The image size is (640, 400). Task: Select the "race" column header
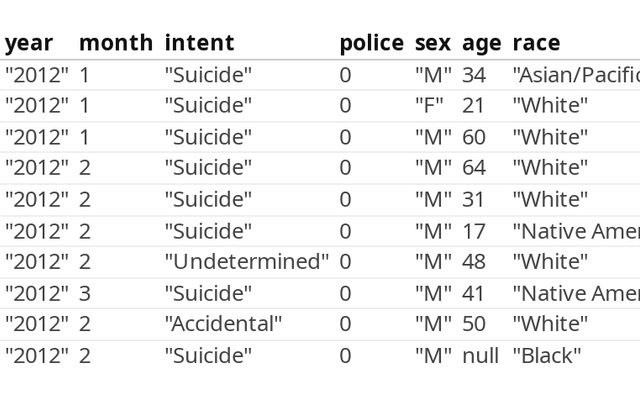coord(536,43)
